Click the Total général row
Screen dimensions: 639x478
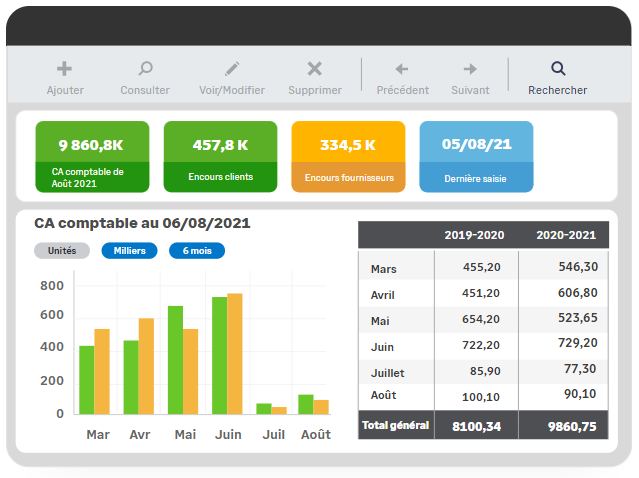click(x=483, y=425)
